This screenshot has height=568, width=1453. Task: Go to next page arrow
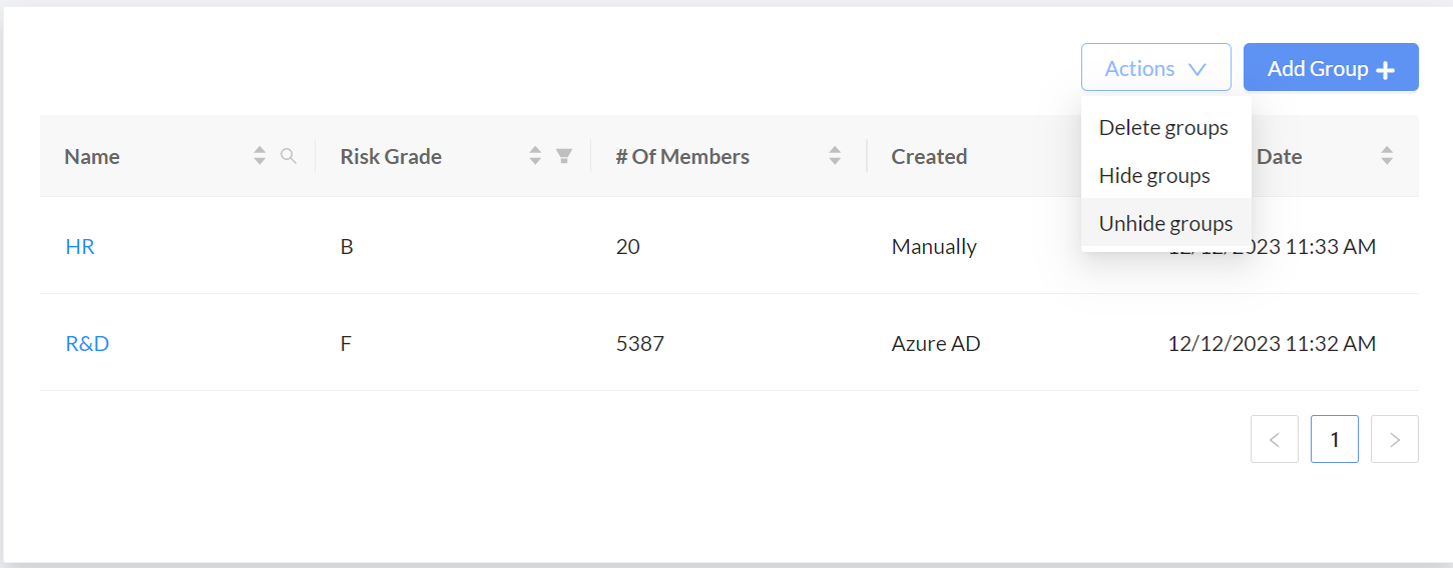(1395, 439)
